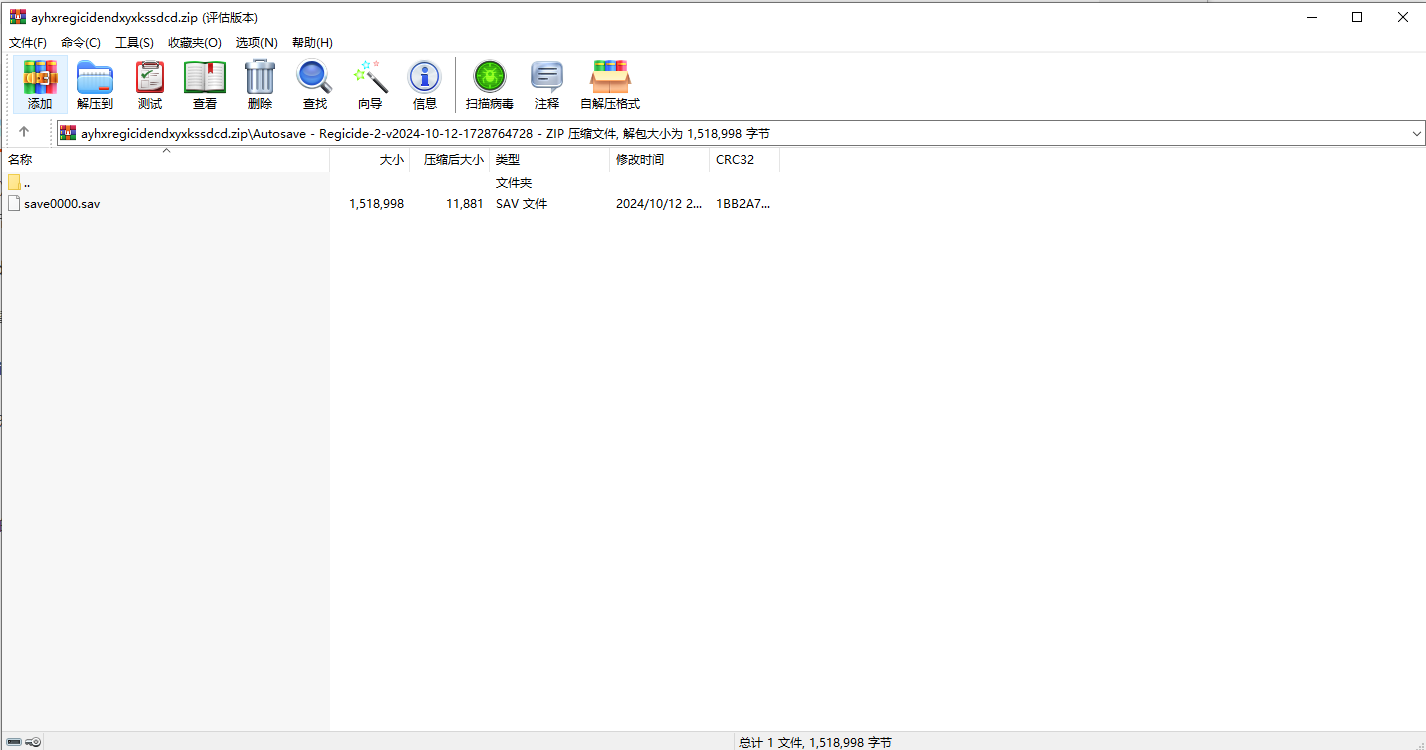Click the 自解压格式 SFX icon
1426x750 pixels.
click(x=610, y=84)
